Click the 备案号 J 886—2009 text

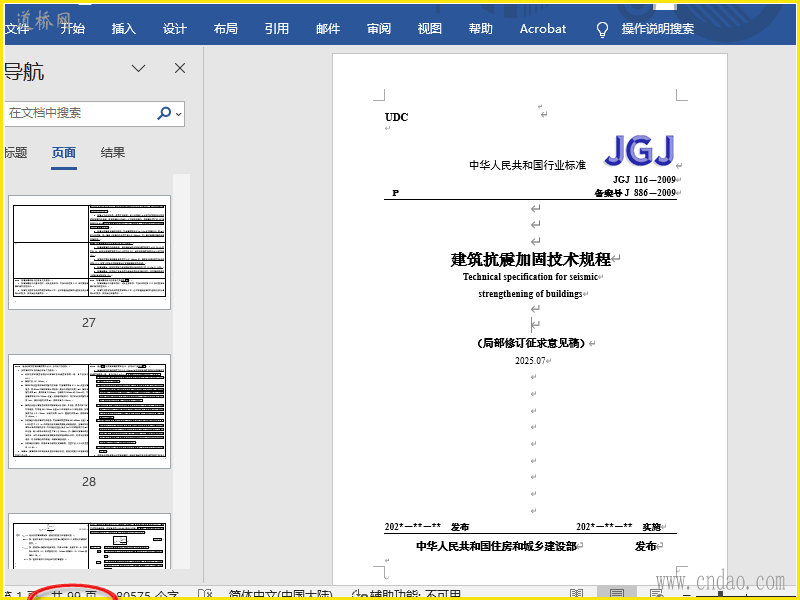[x=636, y=193]
